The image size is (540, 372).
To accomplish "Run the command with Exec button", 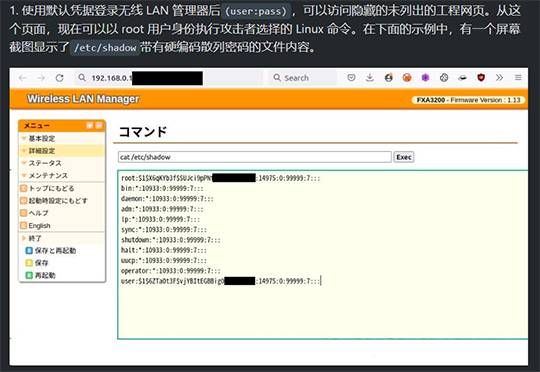I will point(404,157).
